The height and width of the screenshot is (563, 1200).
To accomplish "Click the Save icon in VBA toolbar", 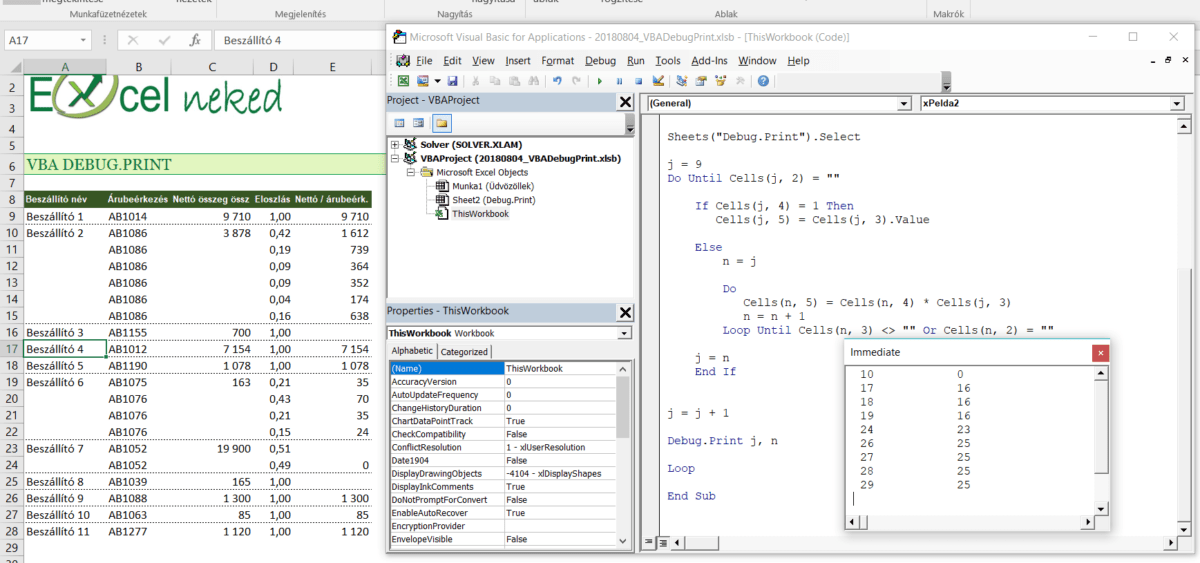I will tap(452, 81).
